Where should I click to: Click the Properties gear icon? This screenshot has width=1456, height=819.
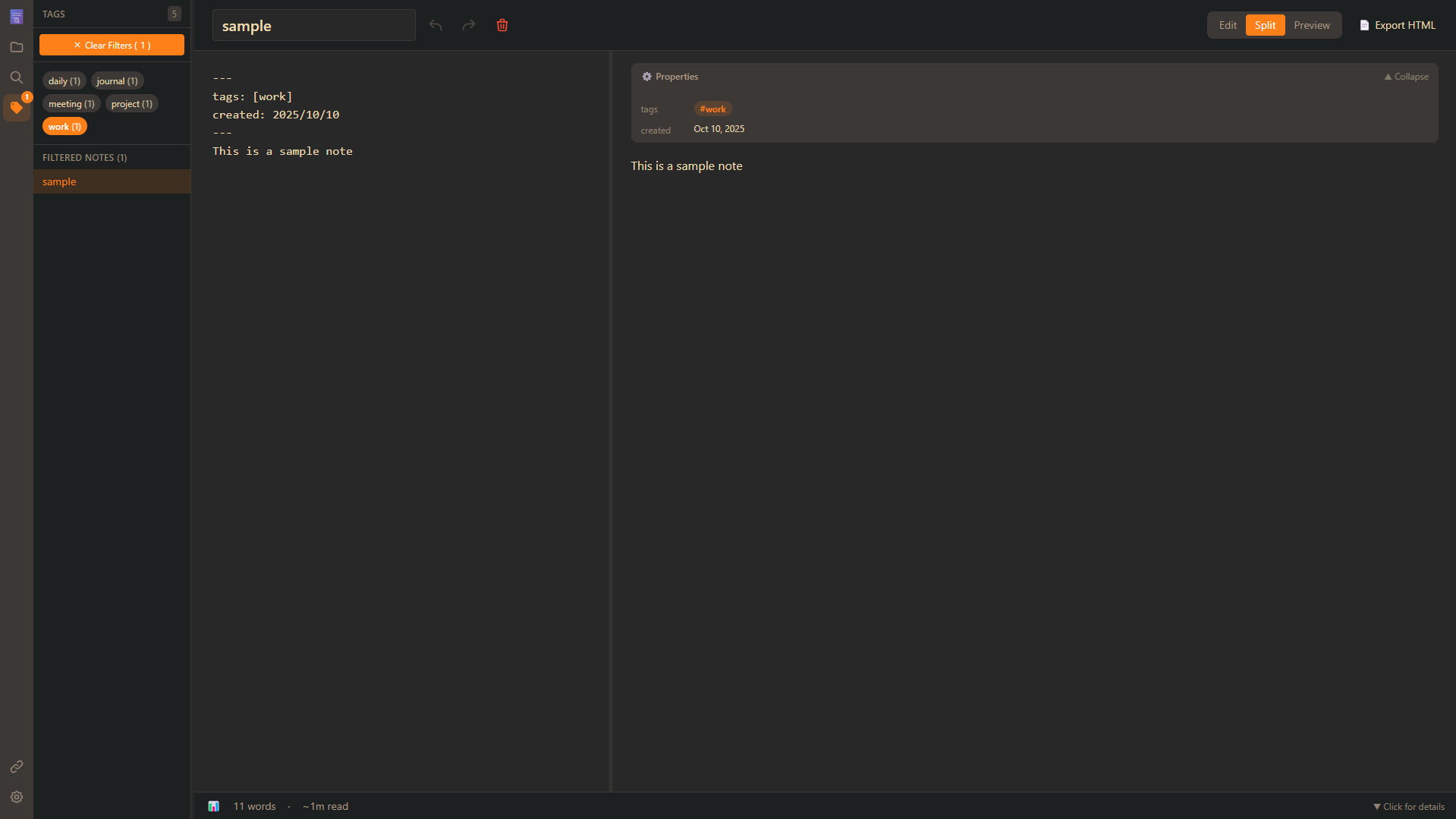point(646,77)
